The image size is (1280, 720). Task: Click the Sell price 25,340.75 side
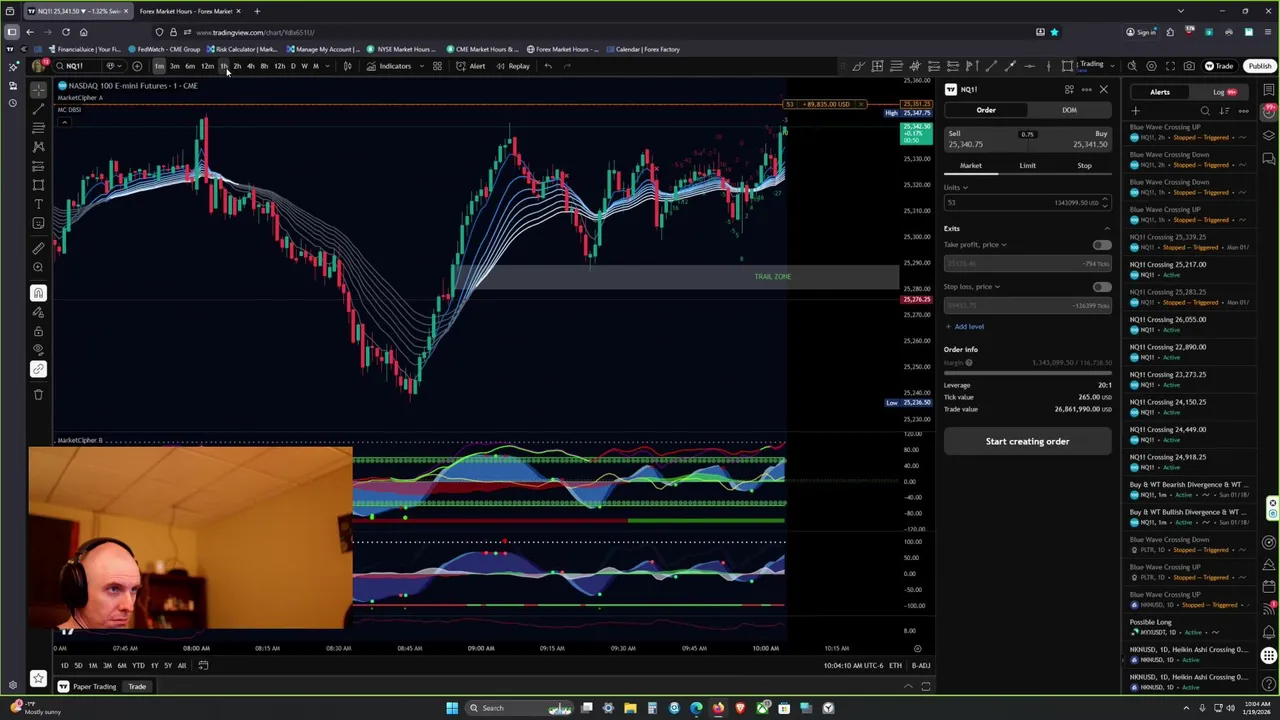pyautogui.click(x=985, y=139)
